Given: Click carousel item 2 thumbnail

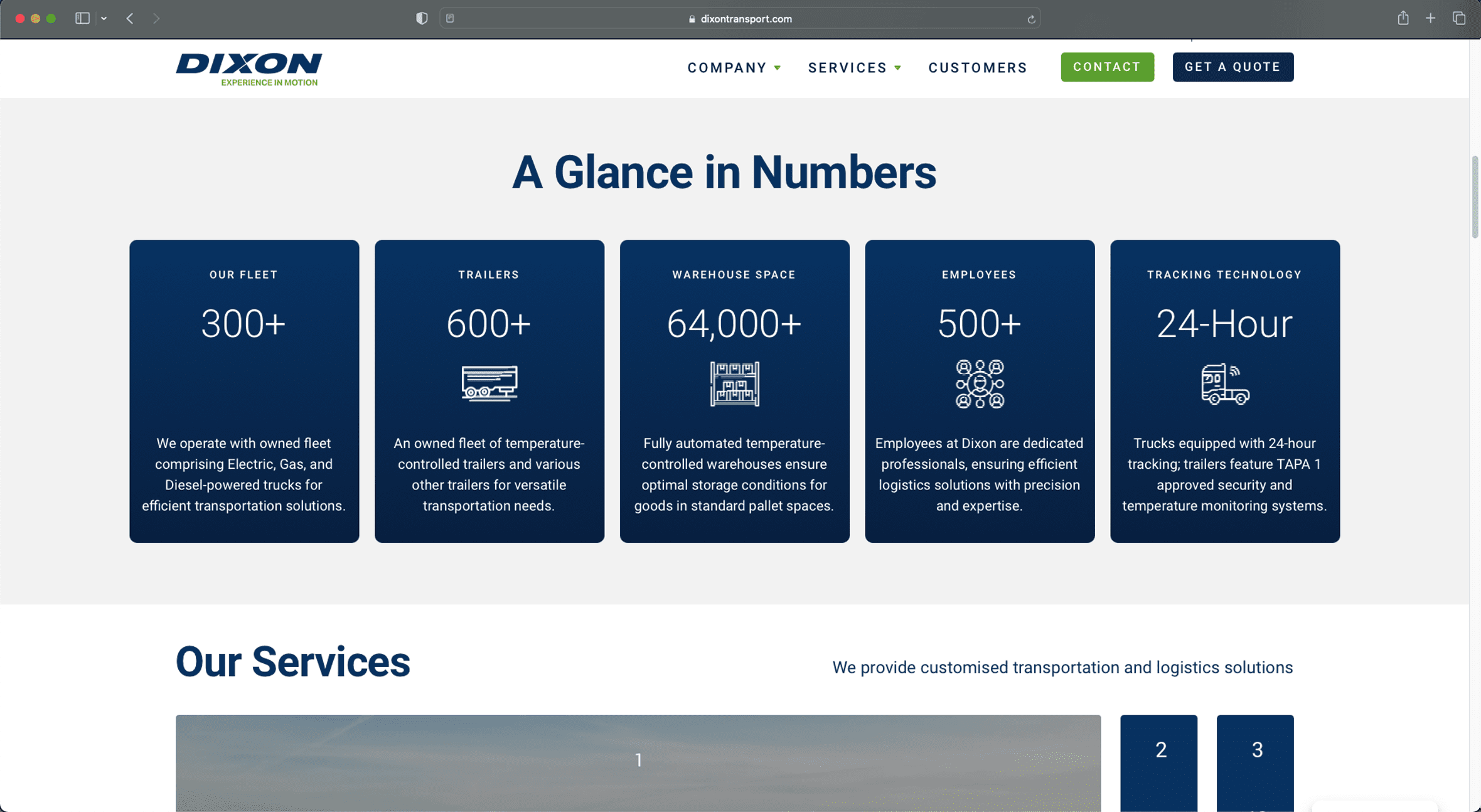Looking at the screenshot, I should click(x=1158, y=757).
